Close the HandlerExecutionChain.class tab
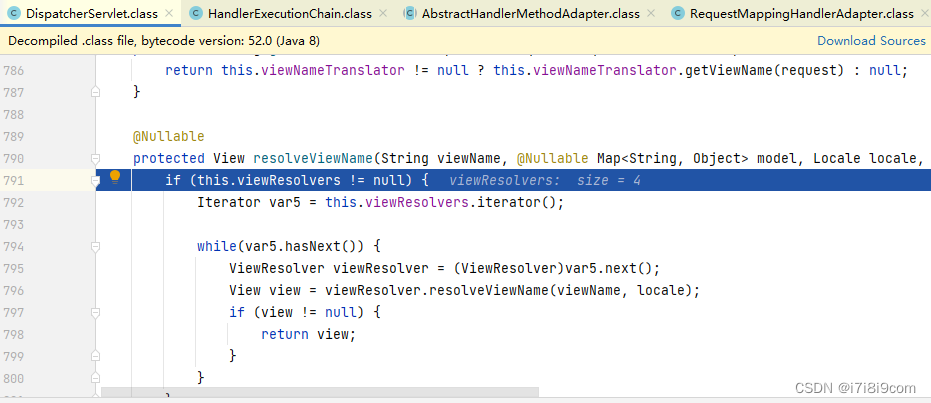The image size is (931, 403). coord(383,13)
